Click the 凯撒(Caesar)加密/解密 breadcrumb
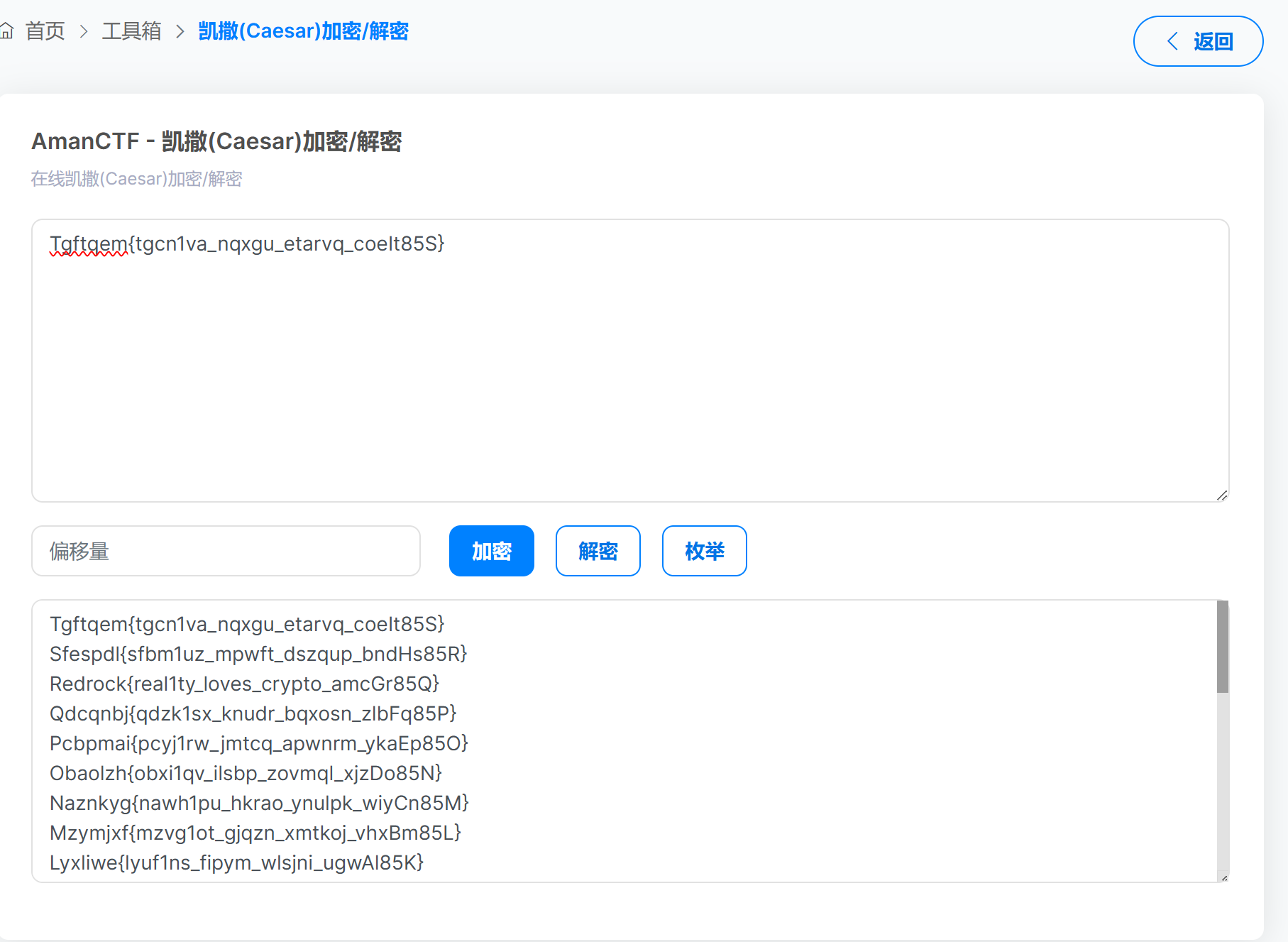 click(304, 31)
